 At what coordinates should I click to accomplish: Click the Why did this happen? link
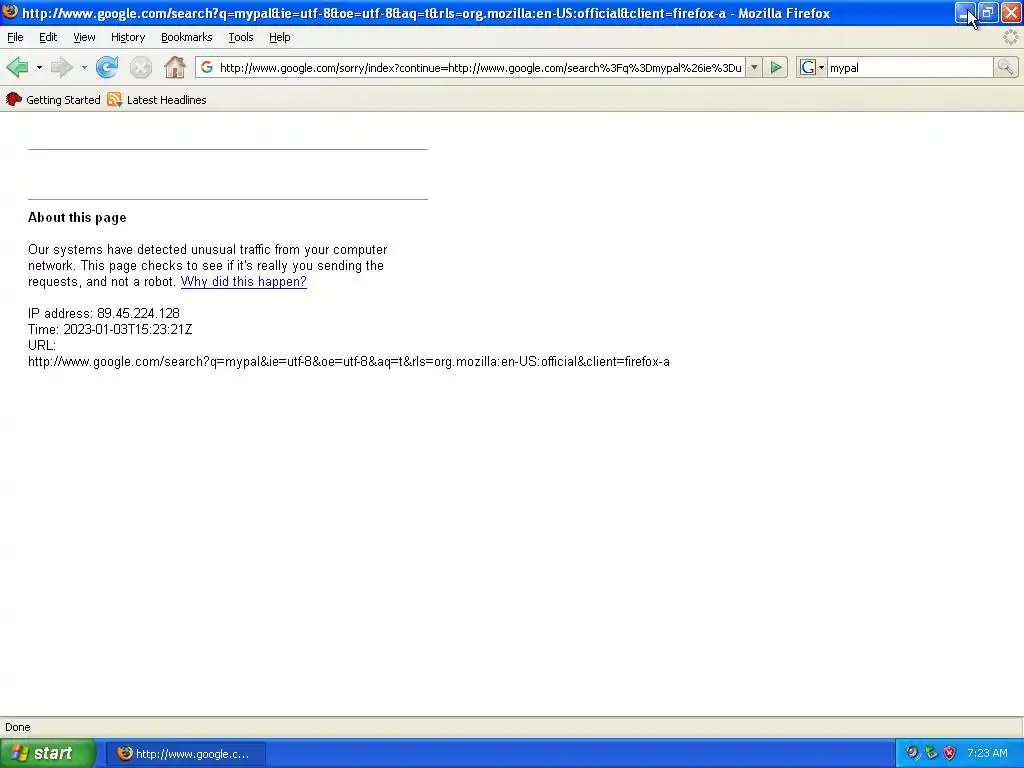244,281
